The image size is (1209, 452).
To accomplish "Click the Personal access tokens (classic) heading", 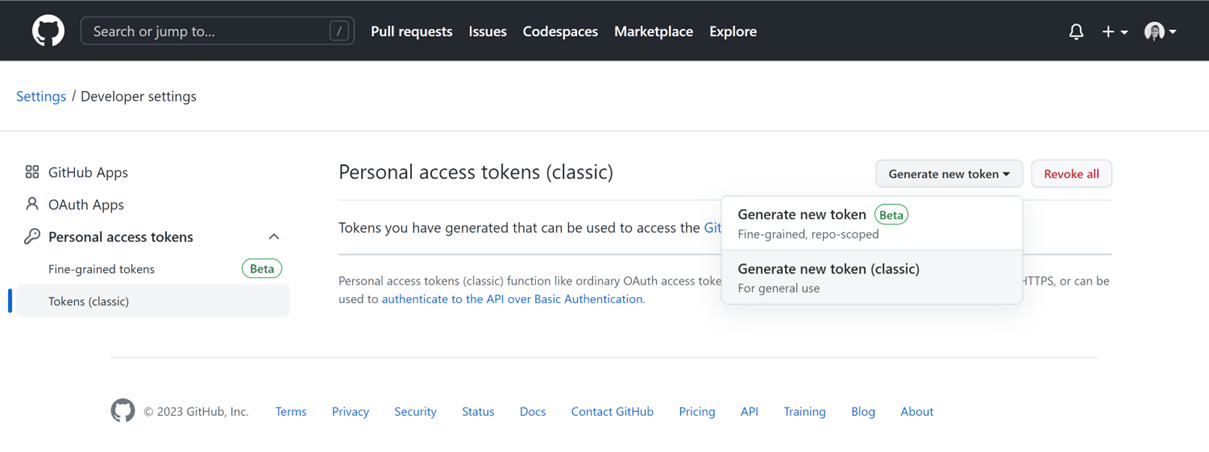I will [x=476, y=172].
